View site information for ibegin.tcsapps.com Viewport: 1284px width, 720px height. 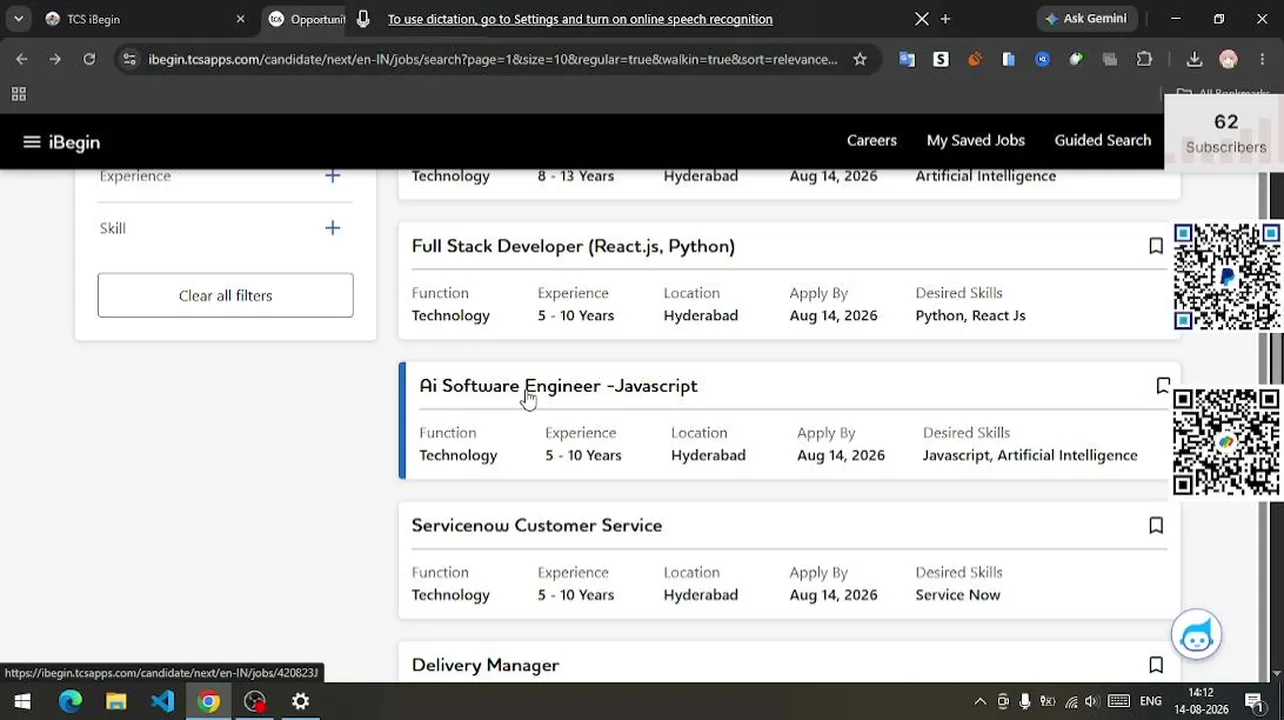pyautogui.click(x=129, y=59)
